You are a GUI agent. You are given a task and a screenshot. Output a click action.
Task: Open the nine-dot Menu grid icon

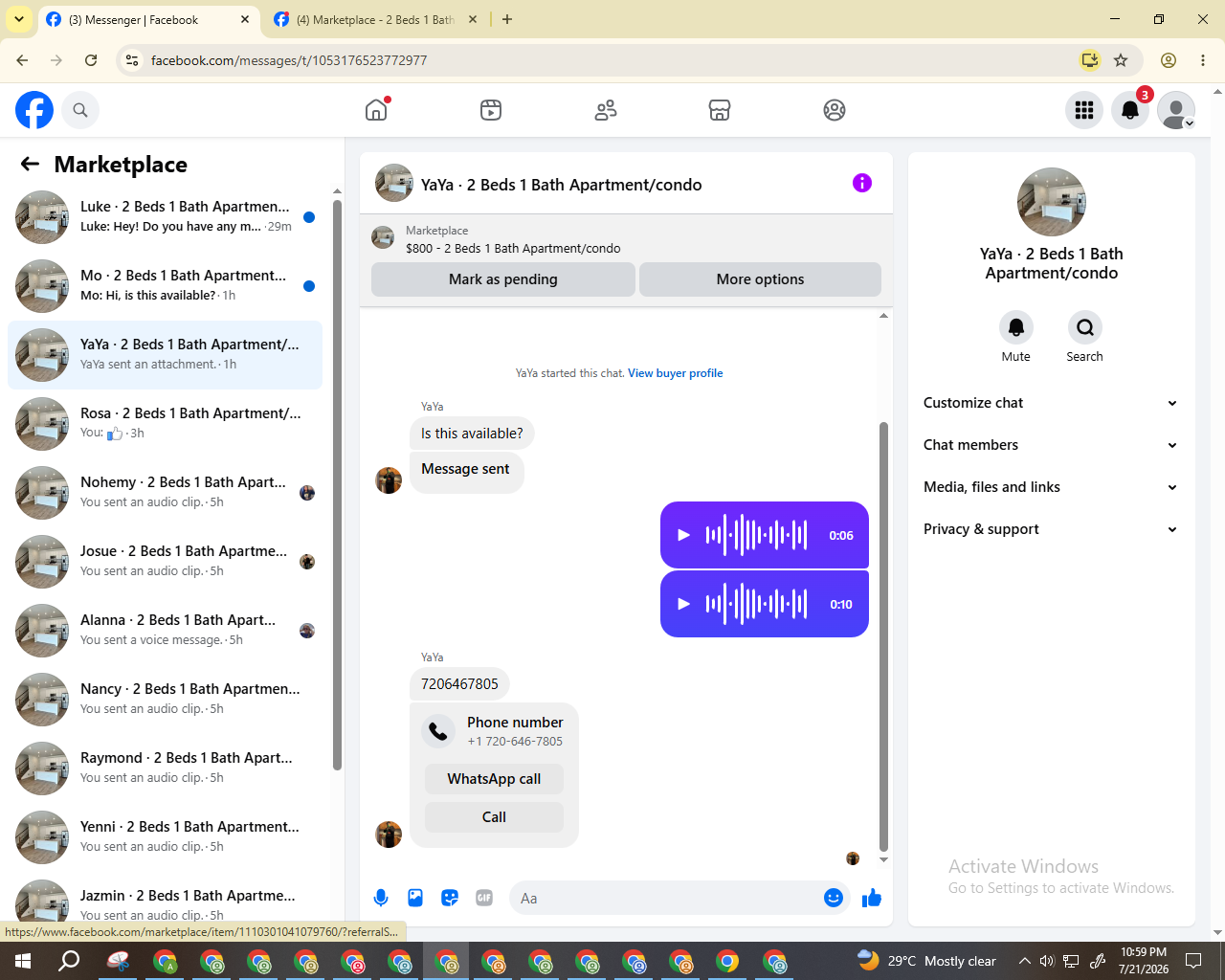(1084, 110)
